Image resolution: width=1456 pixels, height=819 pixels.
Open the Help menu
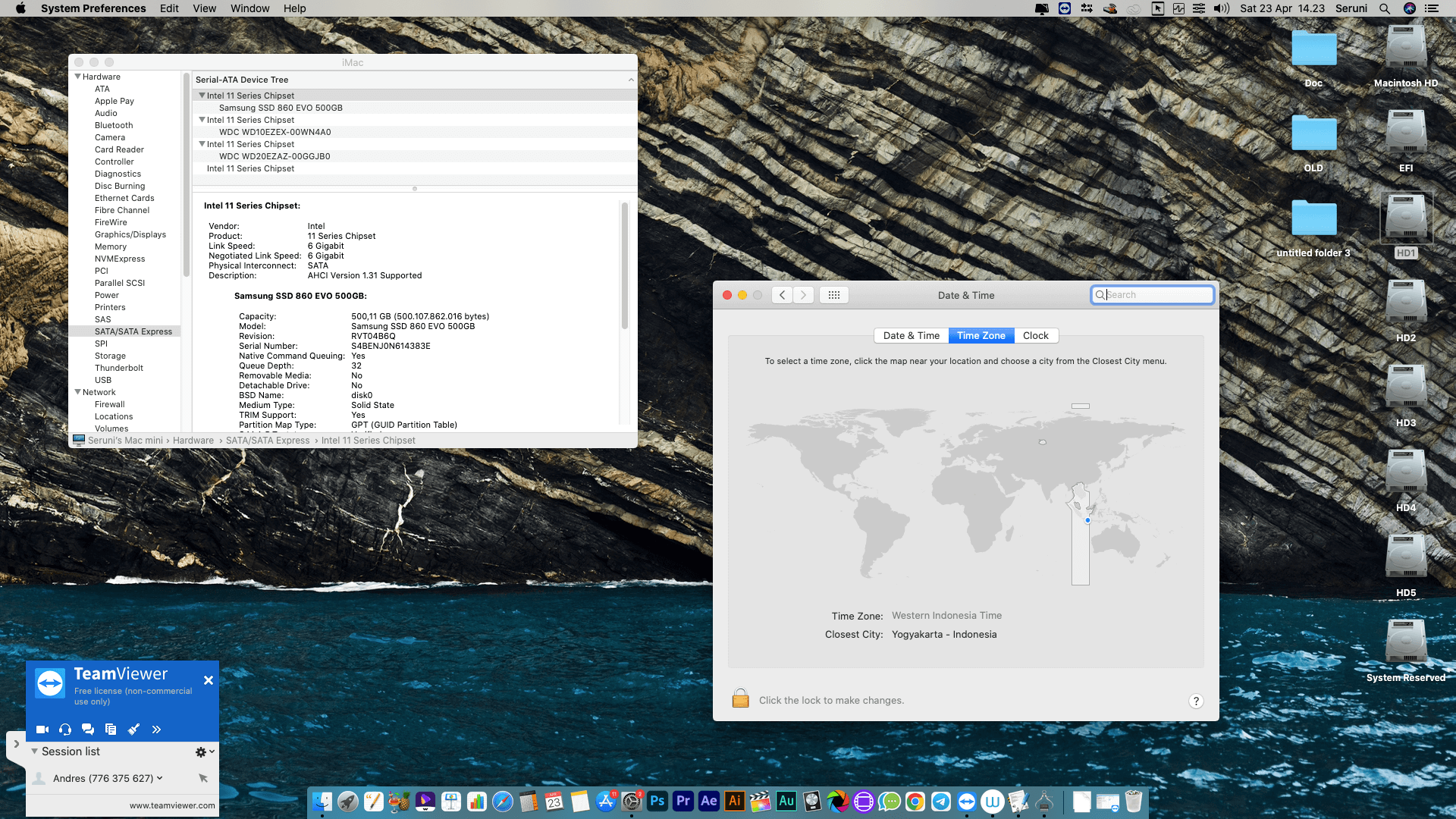coord(294,8)
